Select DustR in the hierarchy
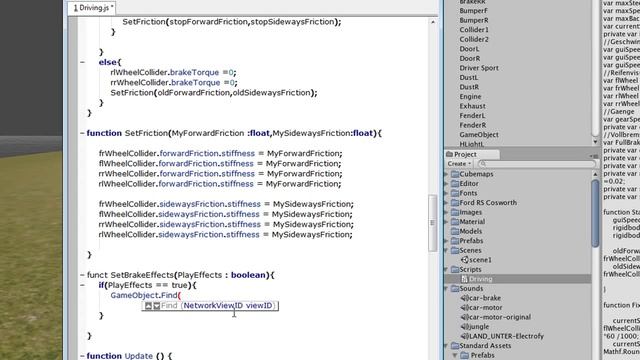This screenshot has height=360, width=640. pos(469,87)
